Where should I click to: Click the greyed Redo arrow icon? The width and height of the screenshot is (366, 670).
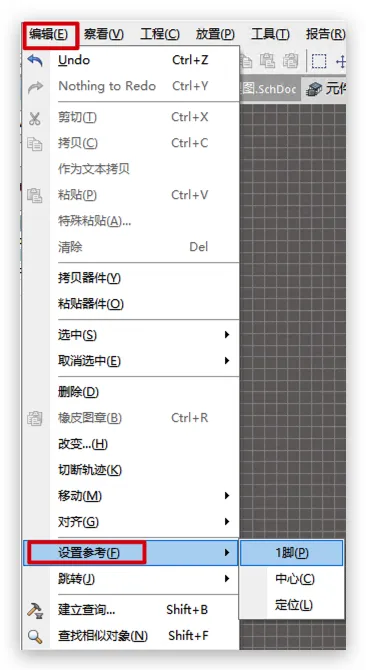pos(35,87)
